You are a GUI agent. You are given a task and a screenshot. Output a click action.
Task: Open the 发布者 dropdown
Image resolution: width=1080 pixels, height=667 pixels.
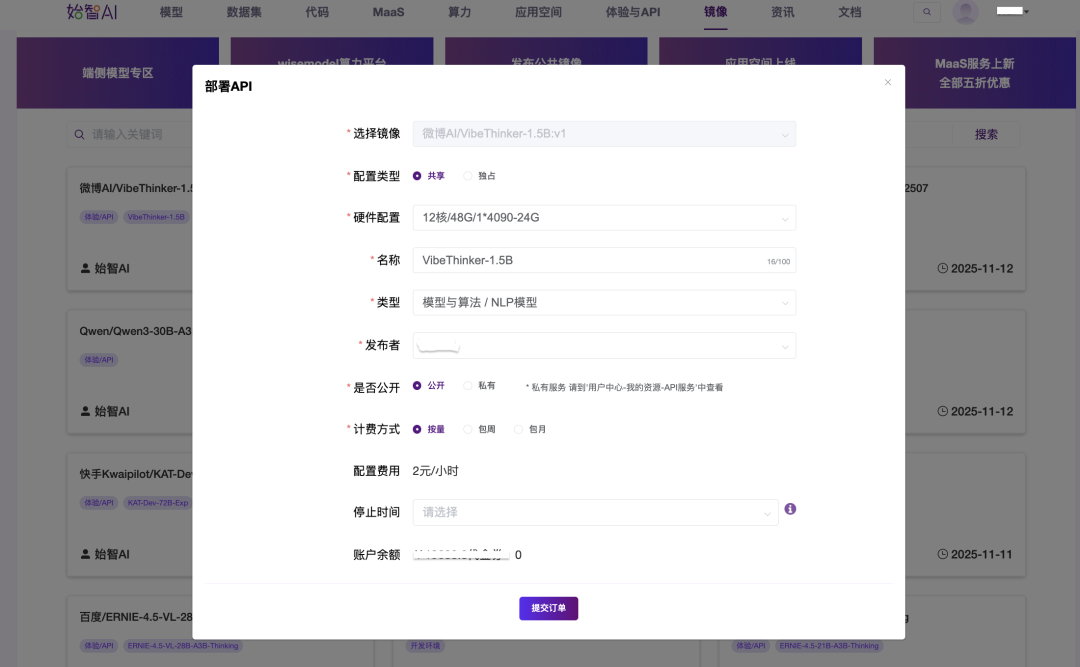(x=604, y=345)
